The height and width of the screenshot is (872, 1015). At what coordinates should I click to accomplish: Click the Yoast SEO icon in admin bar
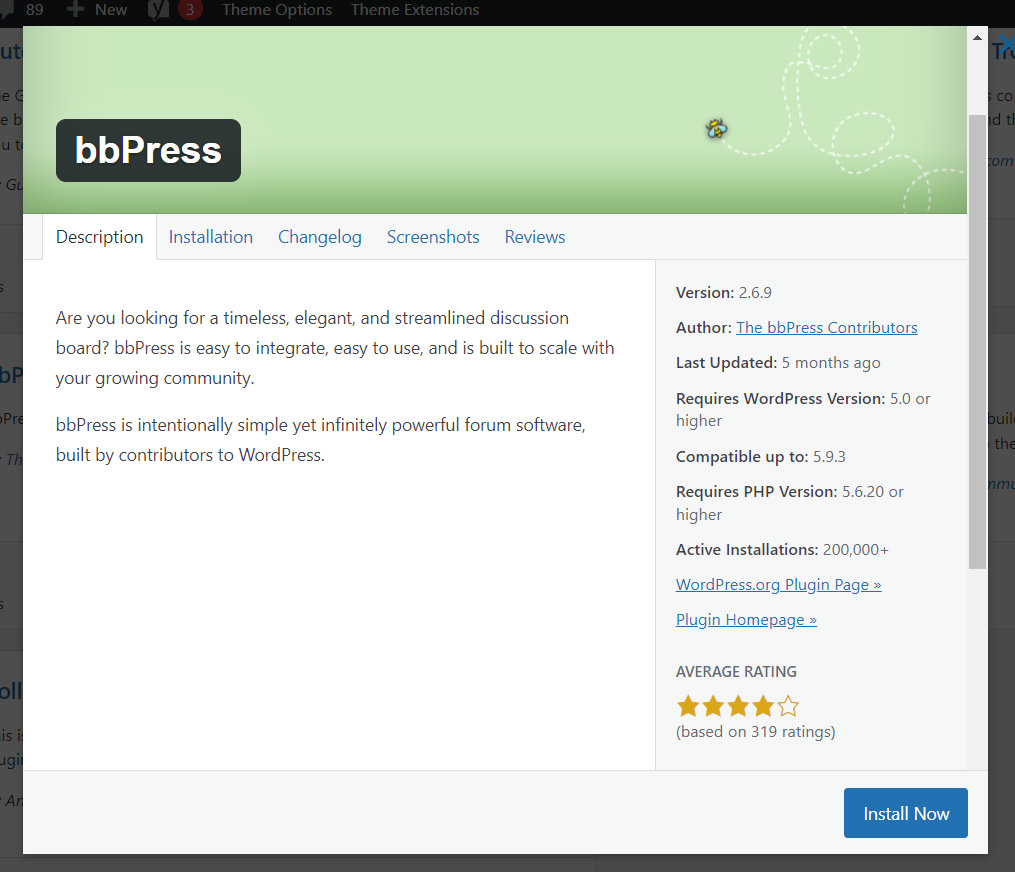pos(158,10)
